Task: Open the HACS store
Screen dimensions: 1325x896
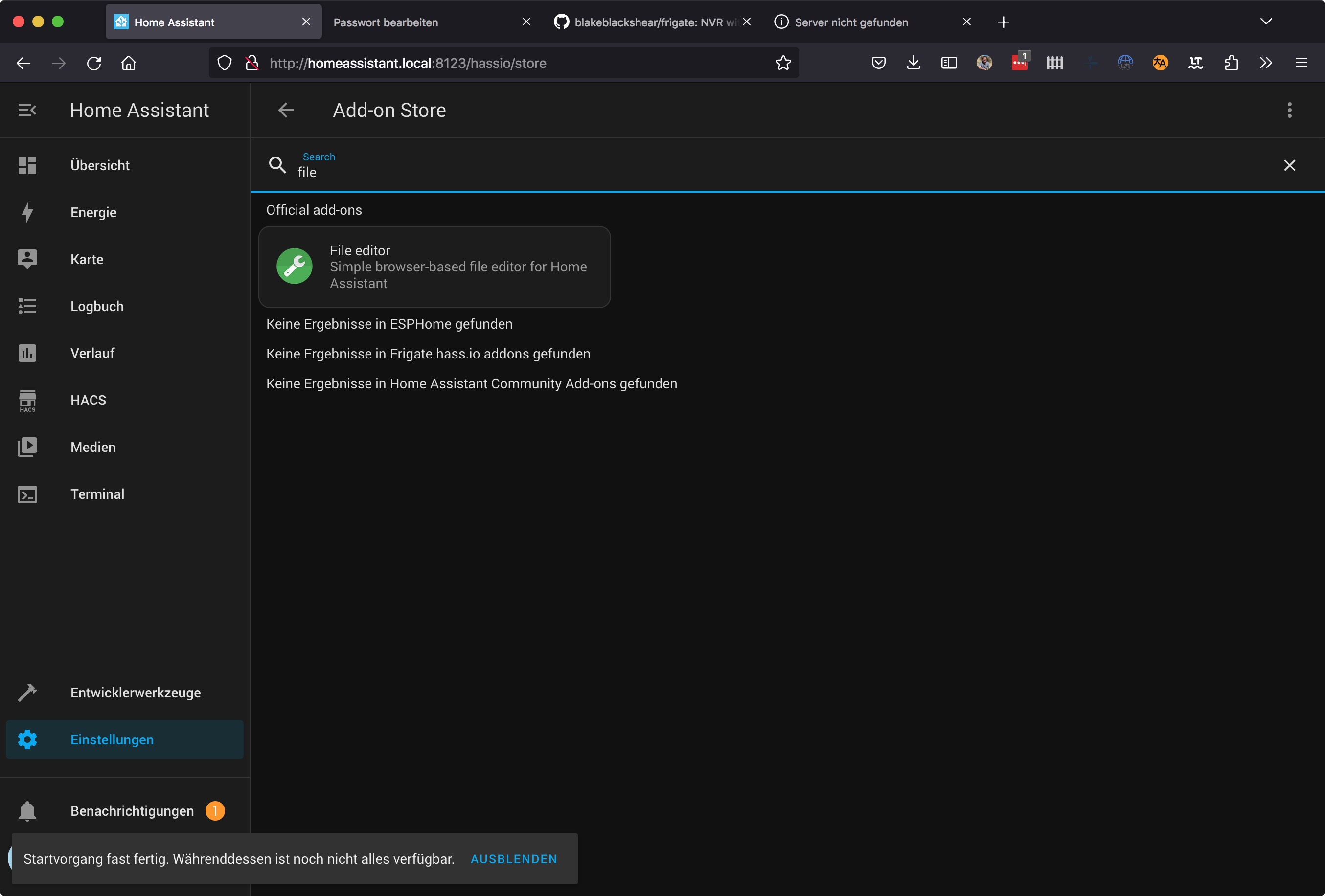Action: tap(88, 400)
